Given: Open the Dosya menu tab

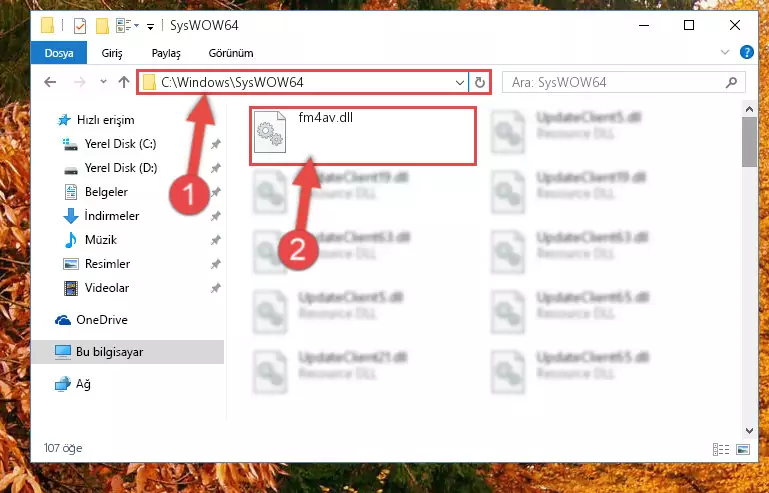Looking at the screenshot, I should [59, 53].
